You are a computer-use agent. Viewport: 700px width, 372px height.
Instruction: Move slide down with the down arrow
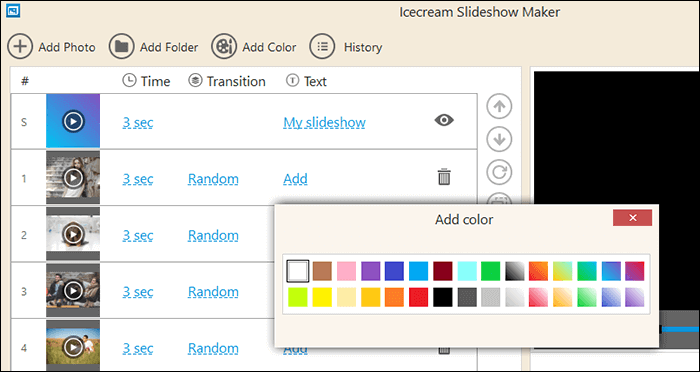(499, 139)
